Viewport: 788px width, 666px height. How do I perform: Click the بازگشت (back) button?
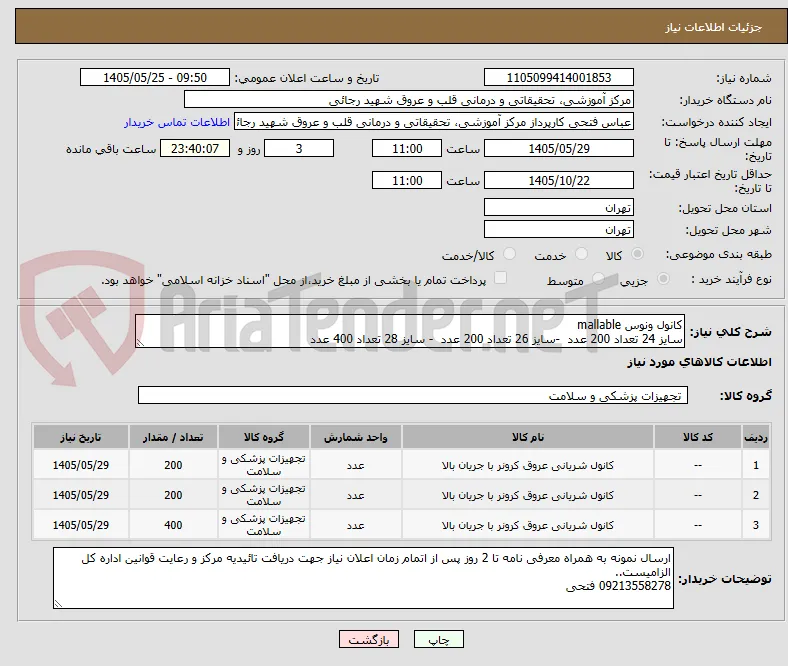(x=368, y=639)
